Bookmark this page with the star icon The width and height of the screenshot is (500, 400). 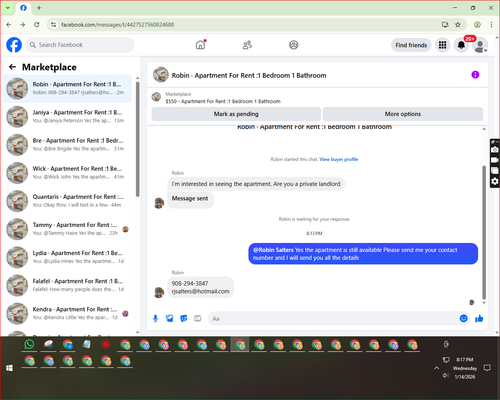click(458, 25)
